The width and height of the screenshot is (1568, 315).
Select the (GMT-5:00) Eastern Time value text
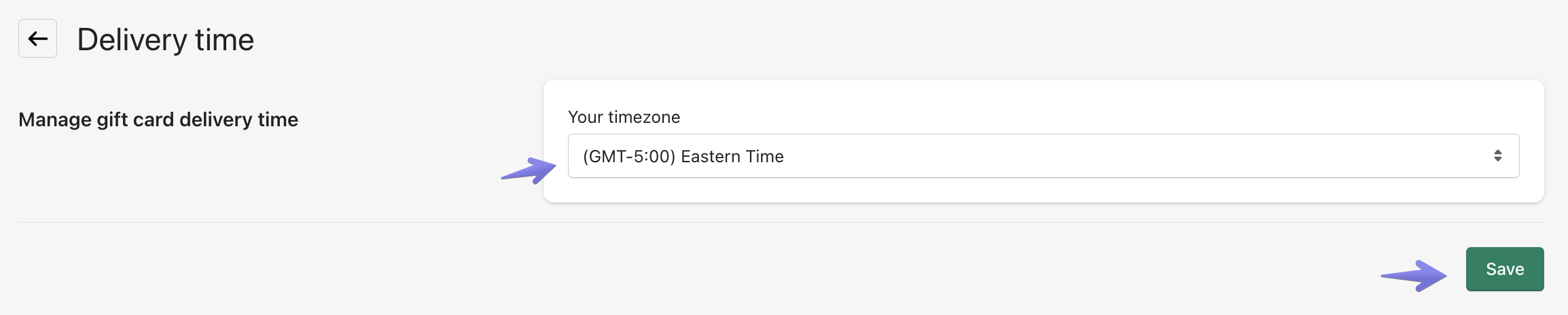(683, 157)
